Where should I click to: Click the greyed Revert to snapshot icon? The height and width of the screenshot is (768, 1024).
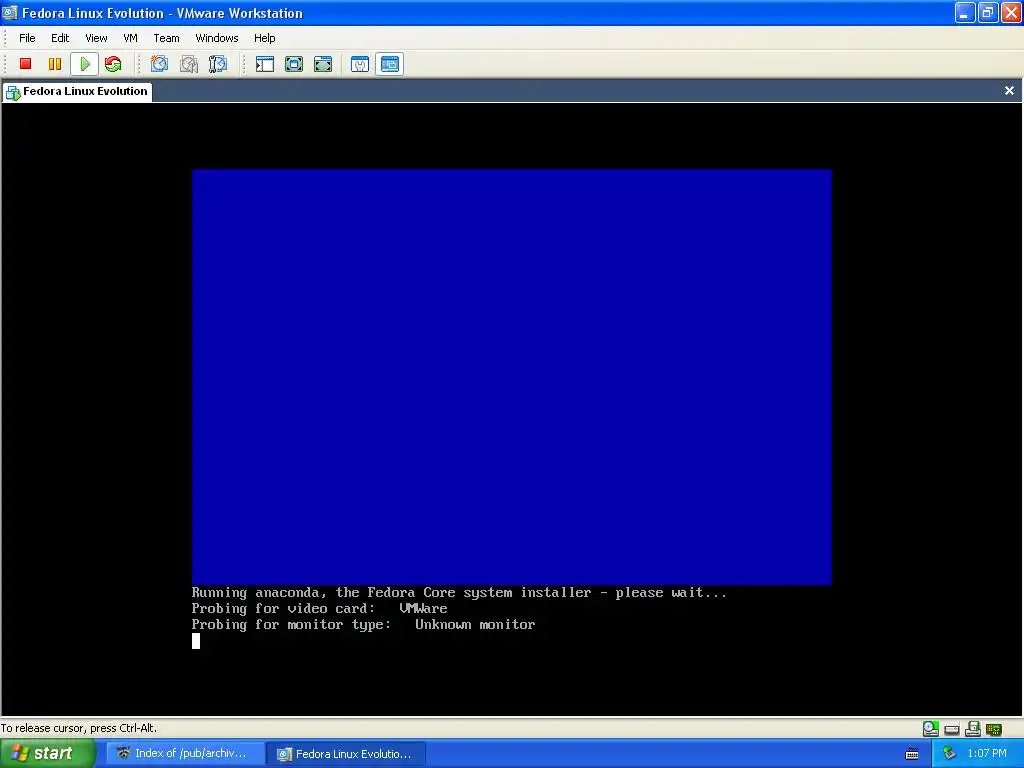(189, 64)
